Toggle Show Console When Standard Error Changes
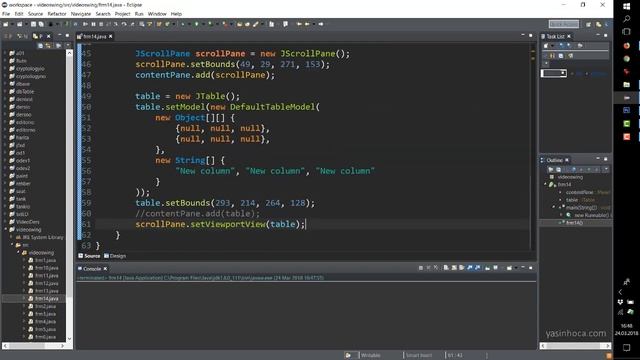This screenshot has width=640, height=360. [477, 268]
